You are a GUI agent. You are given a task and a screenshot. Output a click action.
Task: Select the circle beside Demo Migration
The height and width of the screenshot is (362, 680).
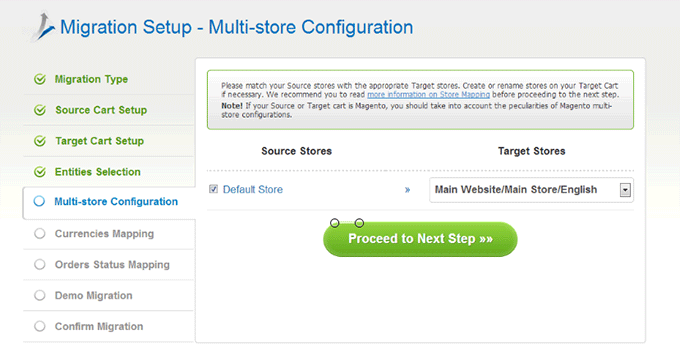point(39,295)
